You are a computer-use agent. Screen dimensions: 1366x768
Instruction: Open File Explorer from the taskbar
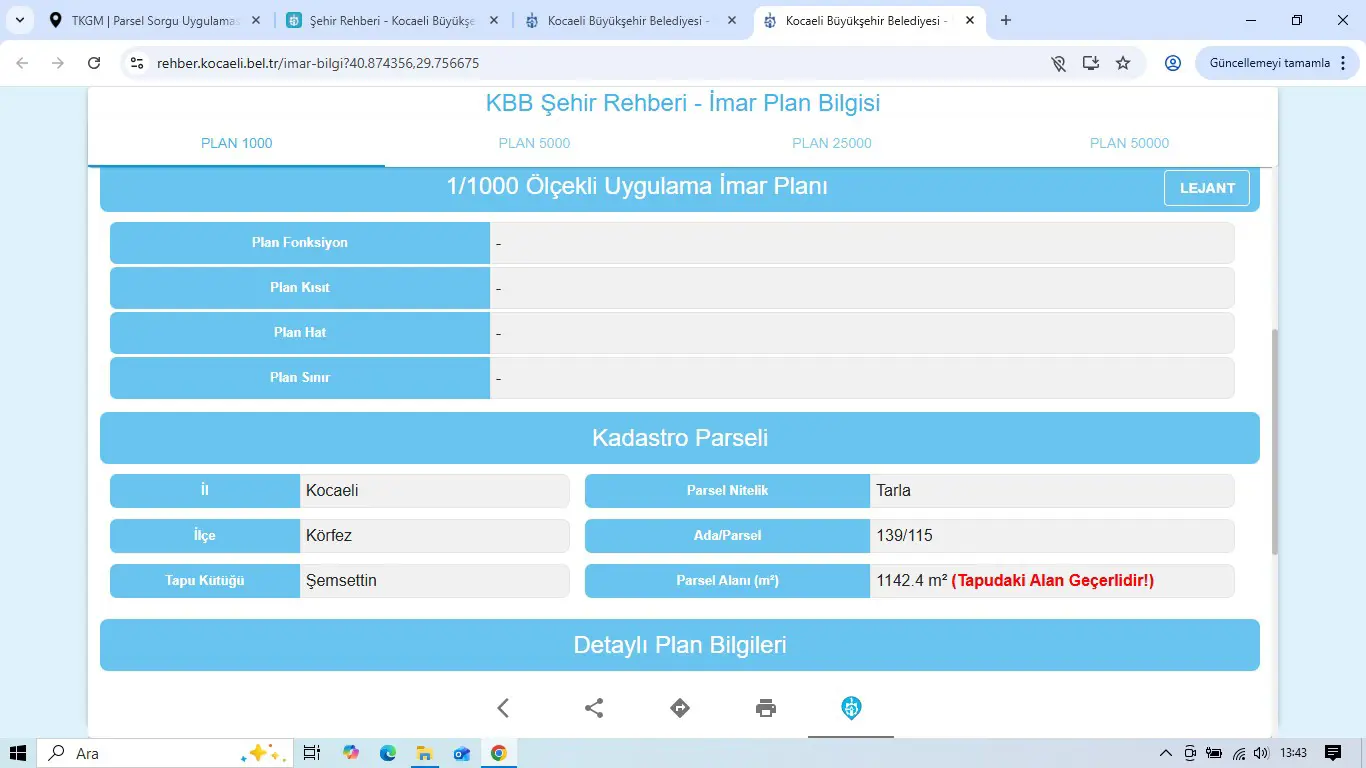(424, 753)
